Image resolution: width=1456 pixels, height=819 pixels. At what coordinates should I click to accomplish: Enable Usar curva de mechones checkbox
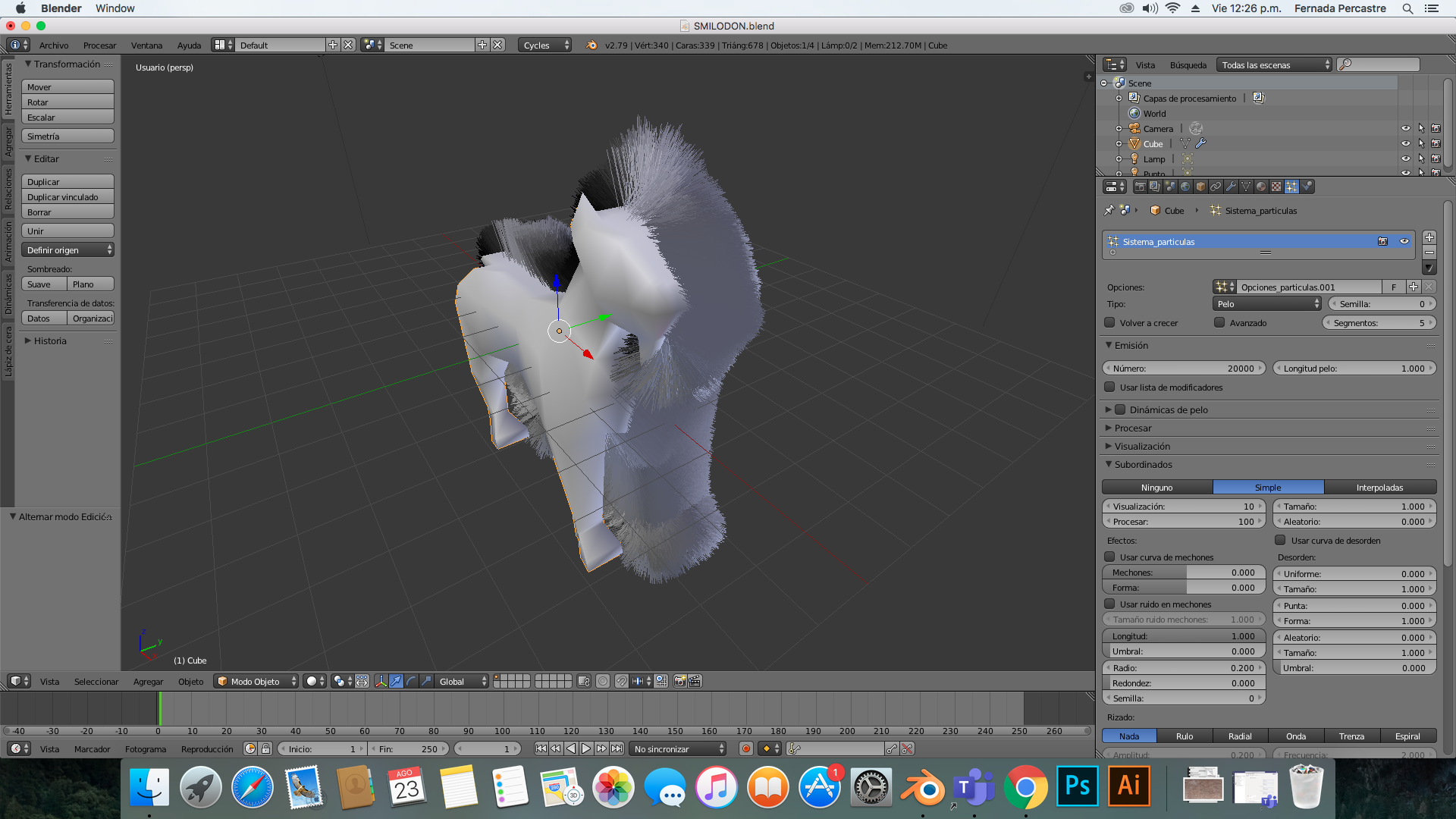[1109, 557]
